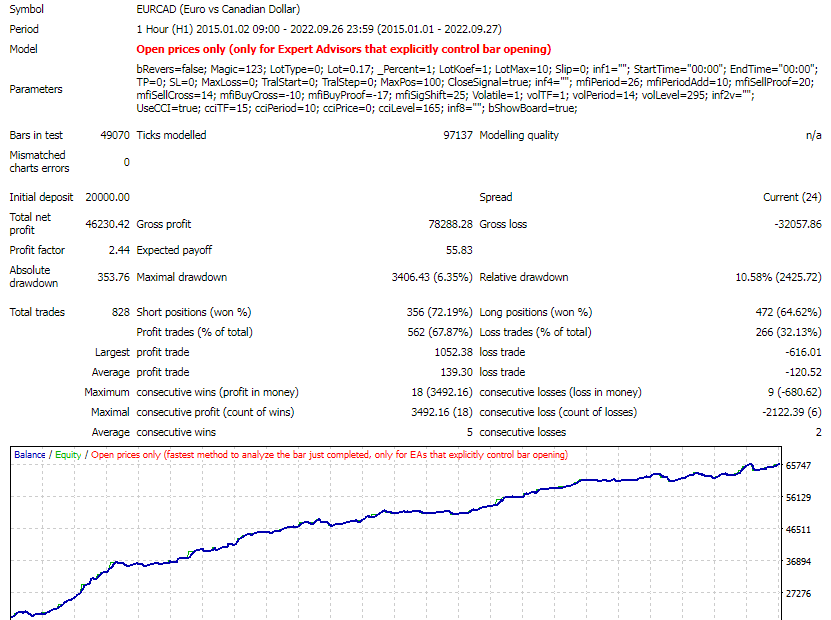Select consecutive losses value 9 (-680.62)

[x=794, y=392]
